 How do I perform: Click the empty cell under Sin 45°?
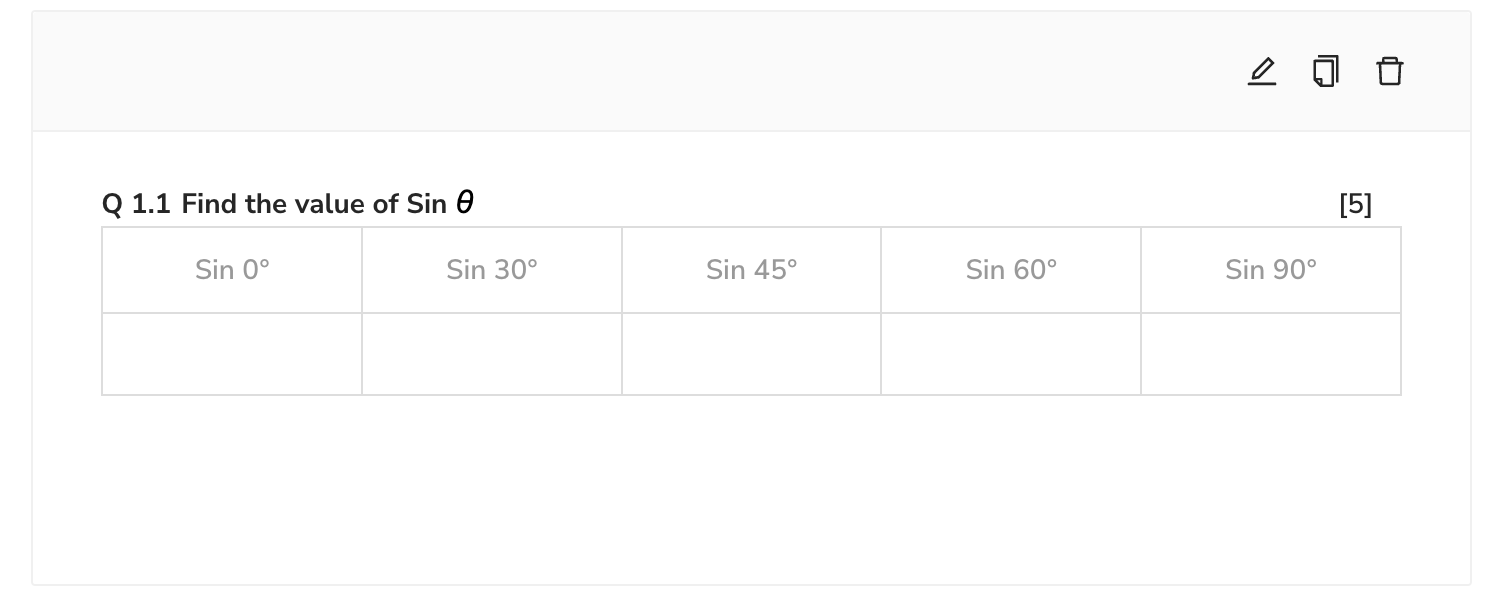[751, 354]
